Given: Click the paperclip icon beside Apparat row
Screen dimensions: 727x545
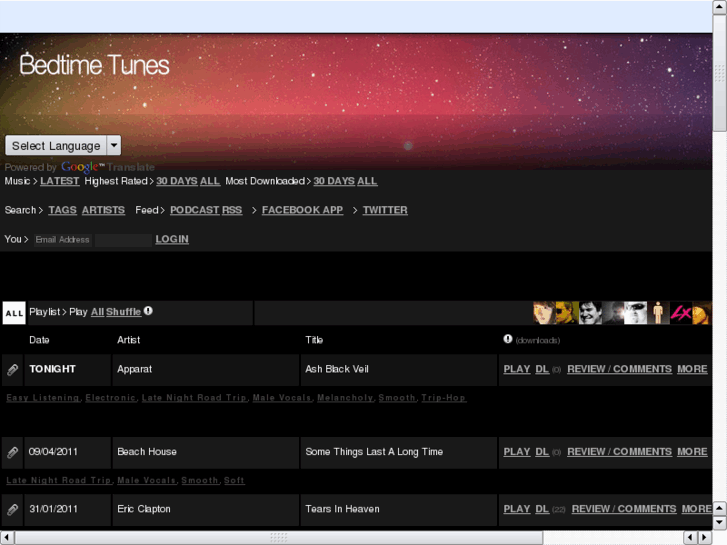Looking at the screenshot, I should pos(13,370).
